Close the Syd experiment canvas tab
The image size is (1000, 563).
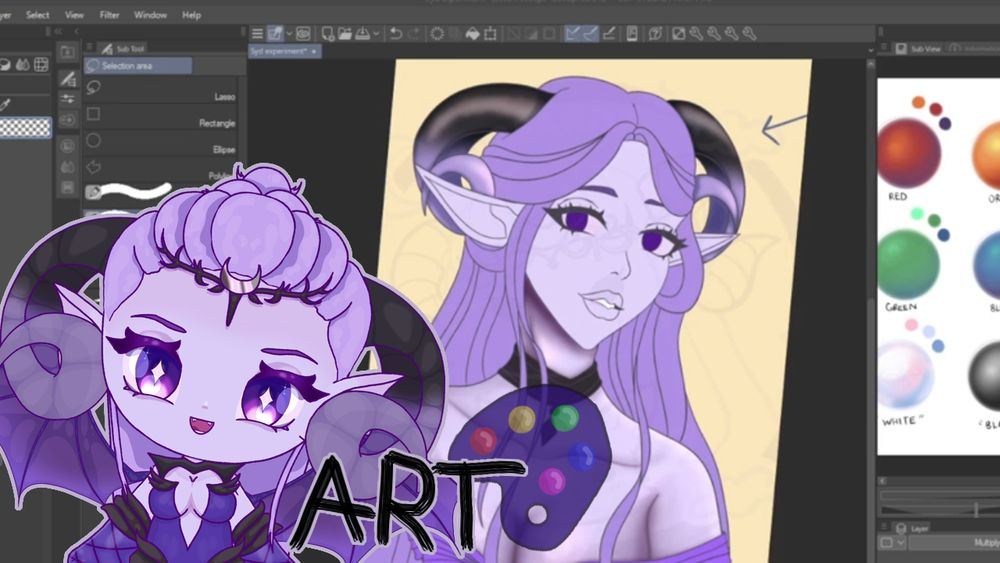click(x=314, y=51)
